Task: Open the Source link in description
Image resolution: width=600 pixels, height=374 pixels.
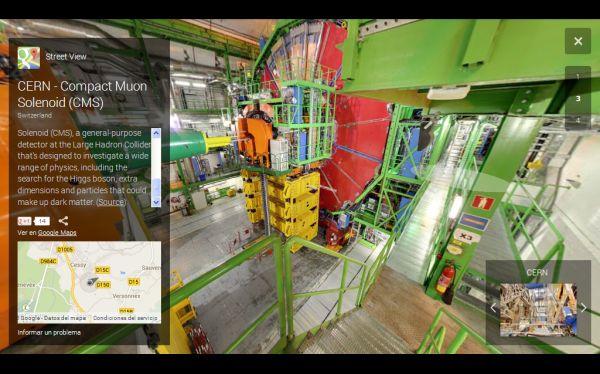Action: pos(111,202)
